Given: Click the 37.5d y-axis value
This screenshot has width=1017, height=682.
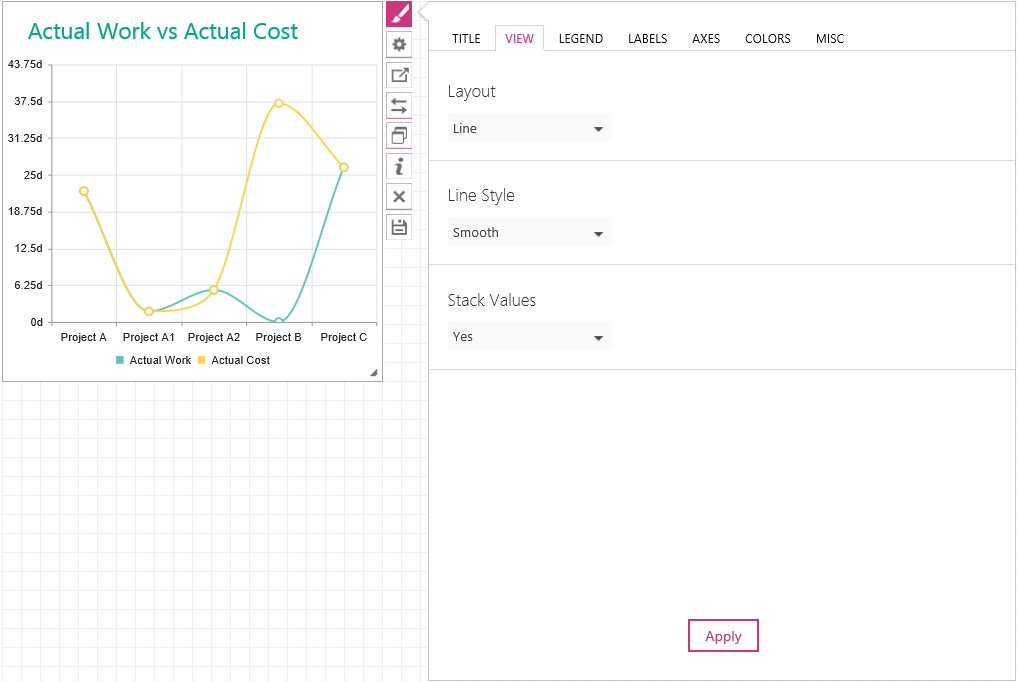Looking at the screenshot, I should click(29, 101).
